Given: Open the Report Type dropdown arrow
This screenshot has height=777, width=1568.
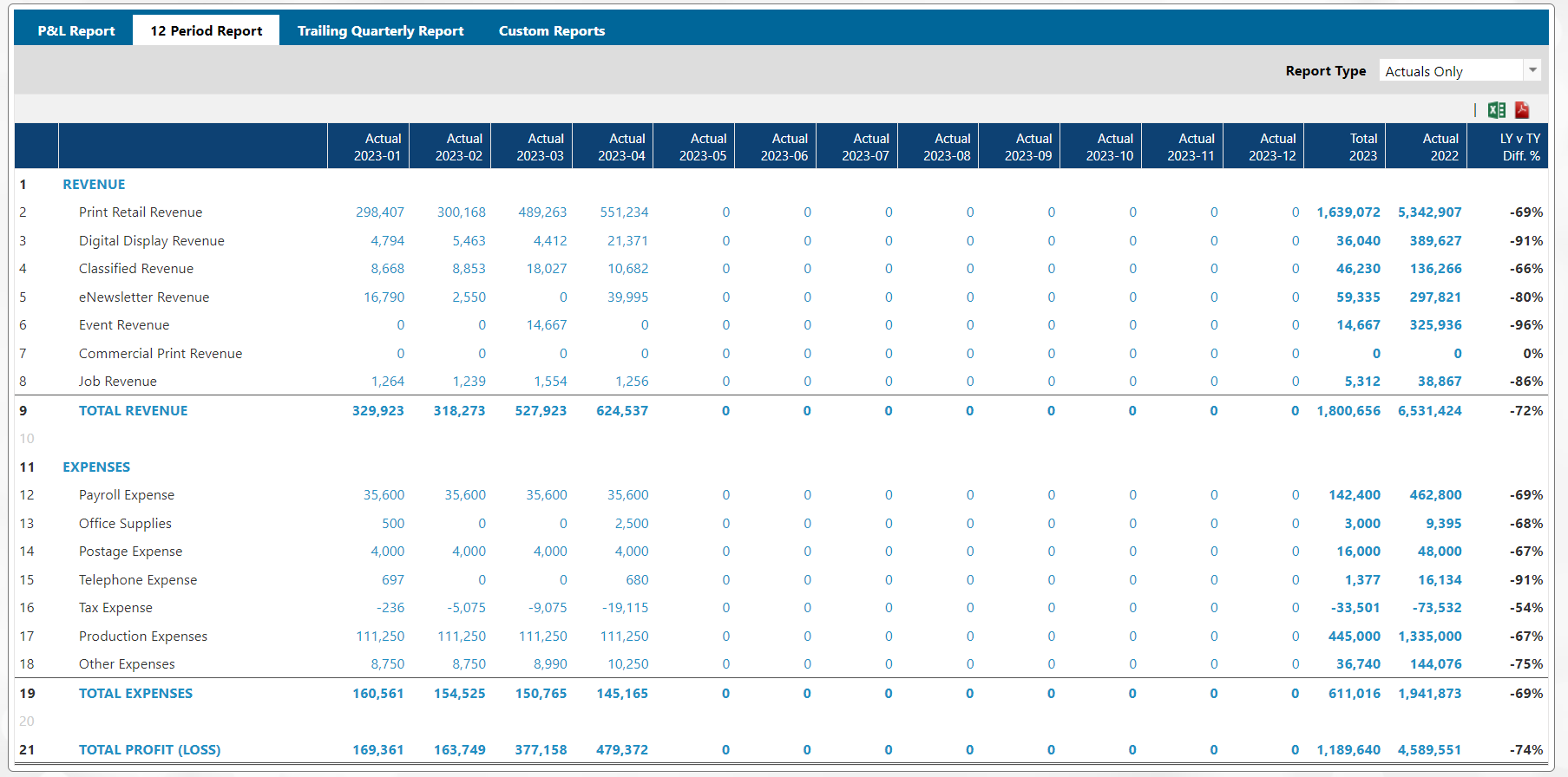Looking at the screenshot, I should tap(1532, 70).
